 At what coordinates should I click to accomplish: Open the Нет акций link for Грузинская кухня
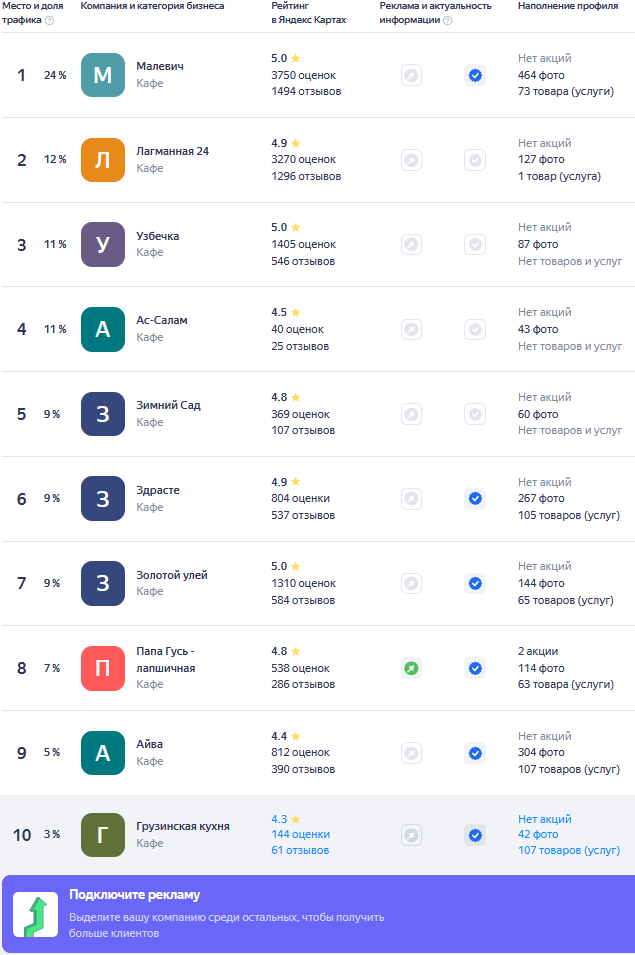(x=545, y=819)
